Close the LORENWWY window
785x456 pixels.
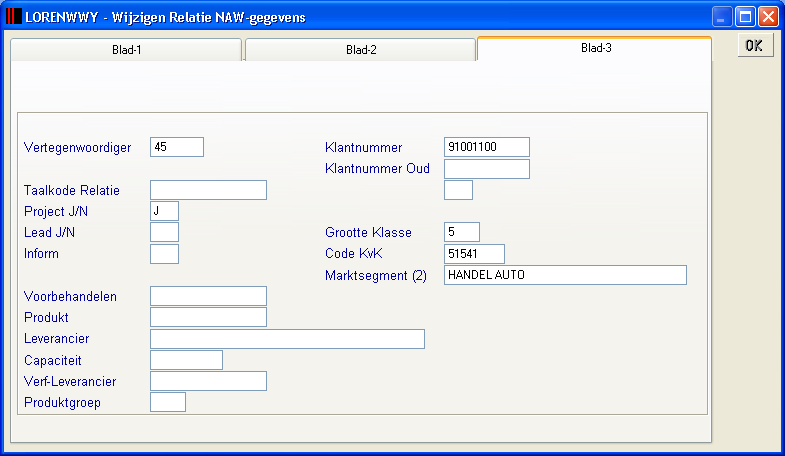[768, 17]
